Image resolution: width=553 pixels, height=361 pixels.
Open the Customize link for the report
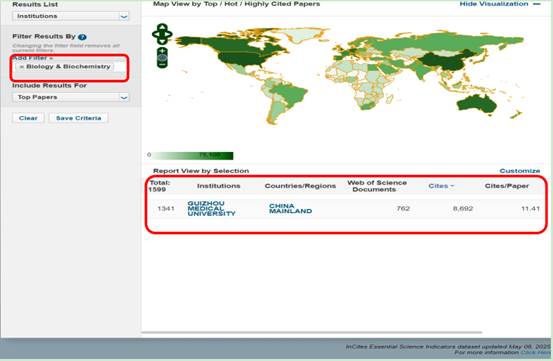point(519,171)
